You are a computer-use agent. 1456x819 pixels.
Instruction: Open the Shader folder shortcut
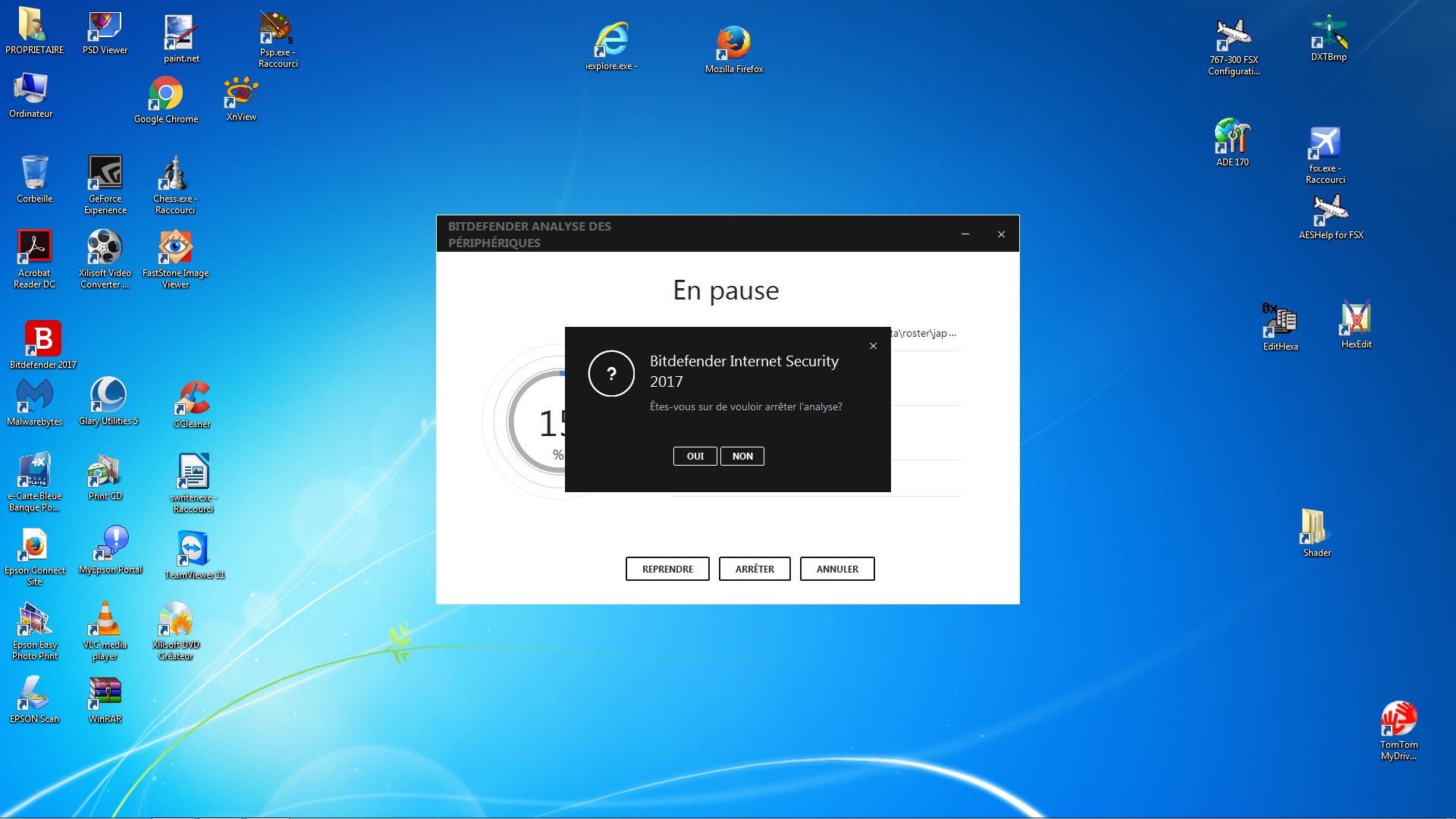click(1316, 532)
